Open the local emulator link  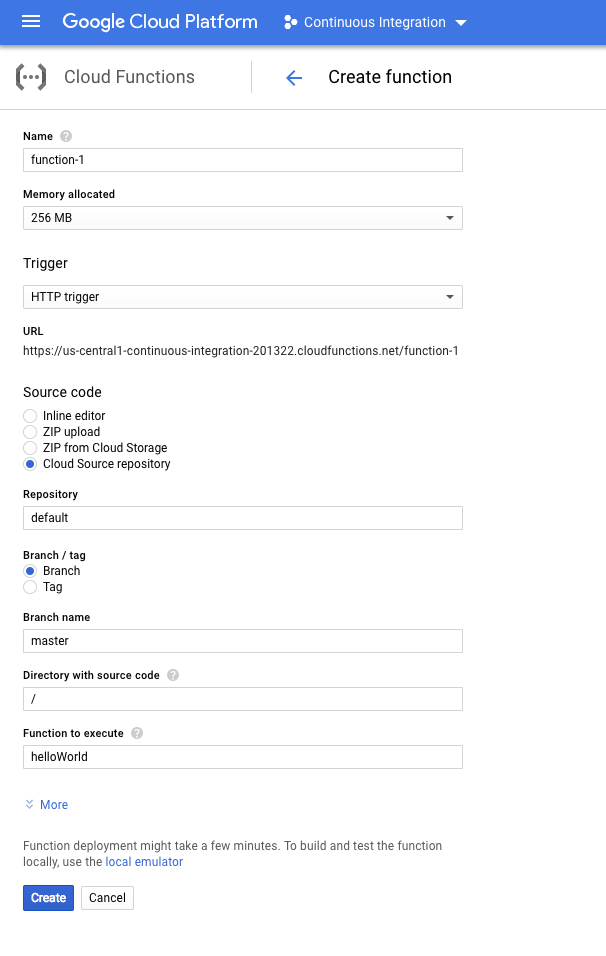click(144, 861)
